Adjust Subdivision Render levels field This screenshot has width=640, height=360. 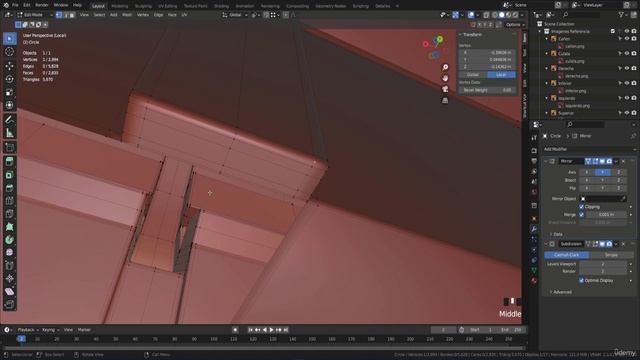point(603,271)
